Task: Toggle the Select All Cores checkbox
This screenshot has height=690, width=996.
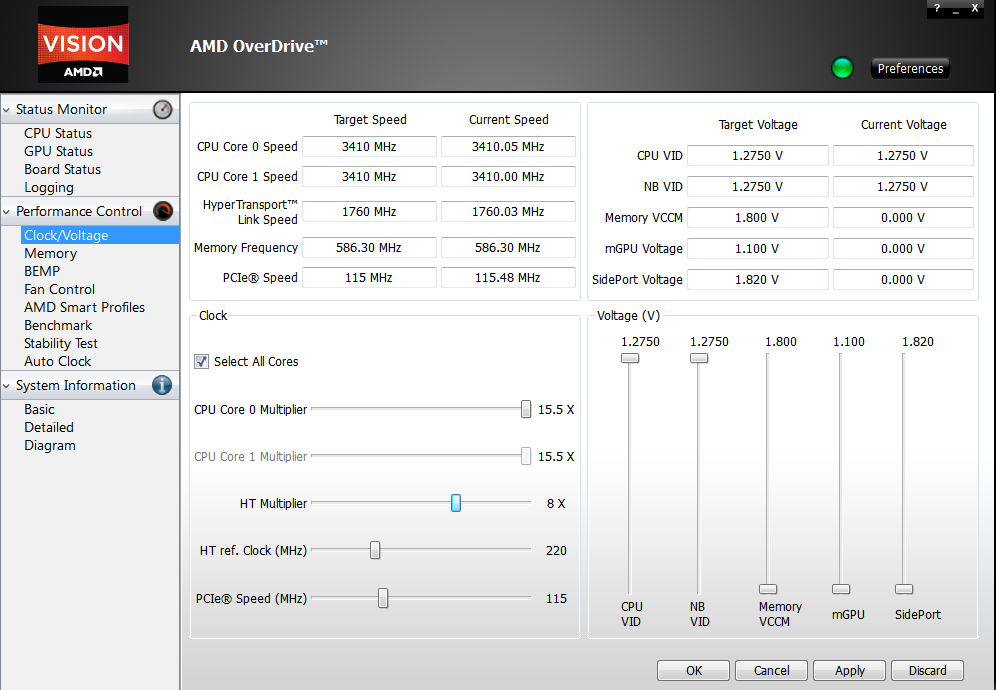Action: (201, 362)
